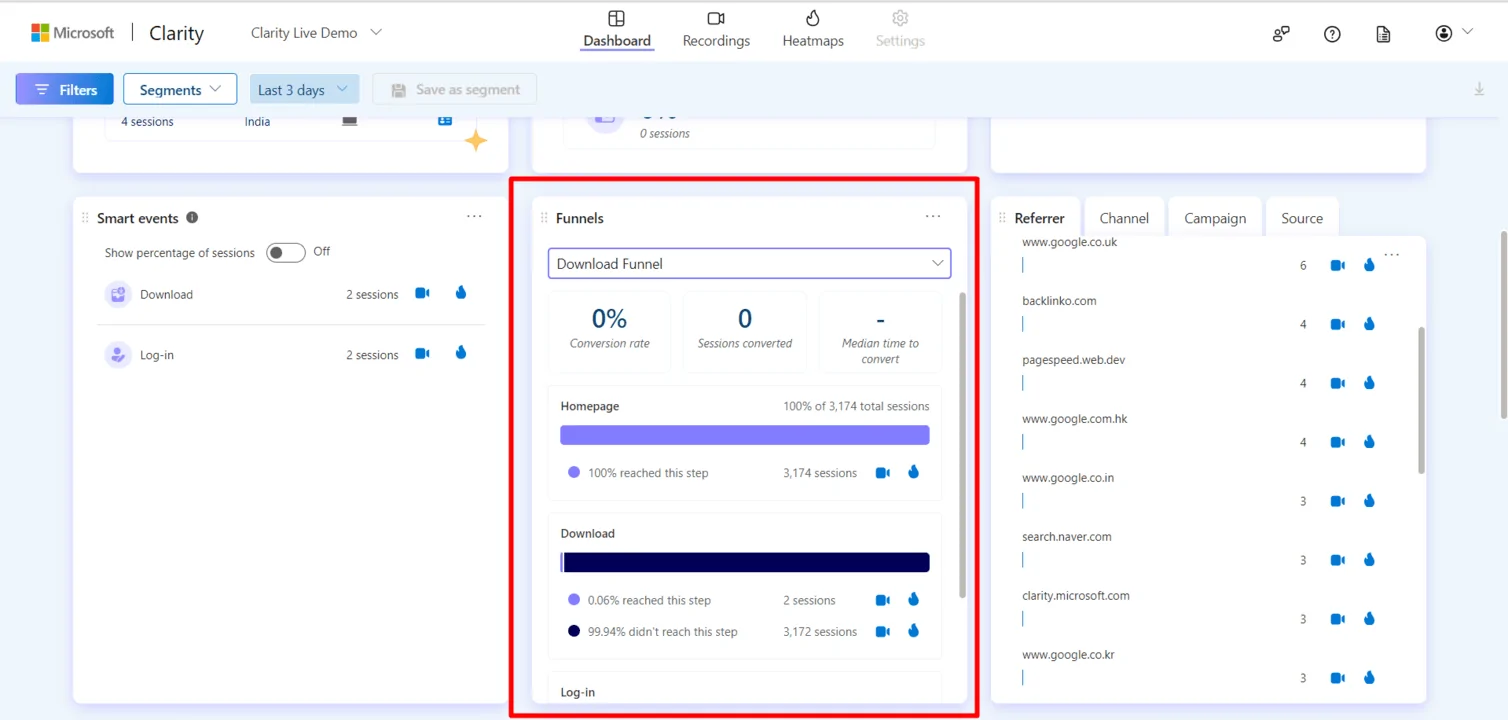Open heatmap for 0.06% reached step
The height and width of the screenshot is (720, 1508).
[x=913, y=600]
